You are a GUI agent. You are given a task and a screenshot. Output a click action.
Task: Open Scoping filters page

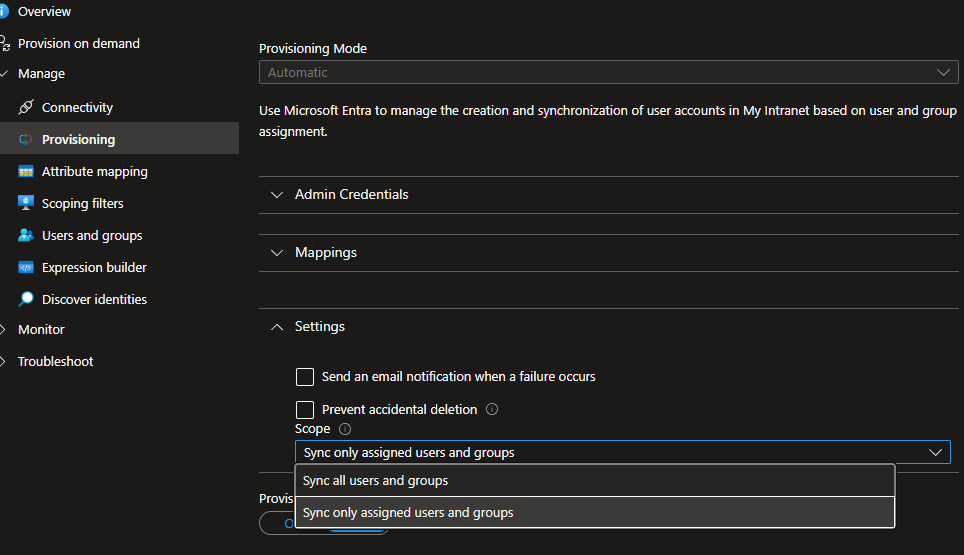click(82, 203)
